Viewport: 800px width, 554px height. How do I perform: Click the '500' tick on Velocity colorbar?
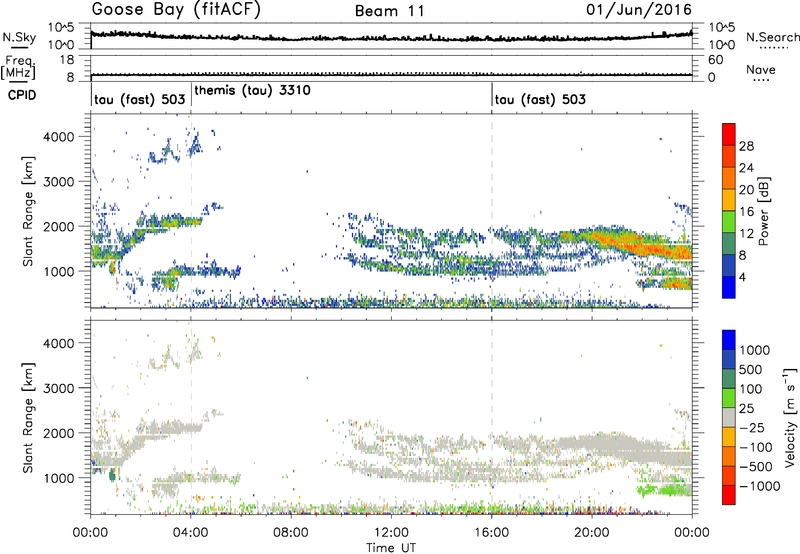(x=750, y=369)
